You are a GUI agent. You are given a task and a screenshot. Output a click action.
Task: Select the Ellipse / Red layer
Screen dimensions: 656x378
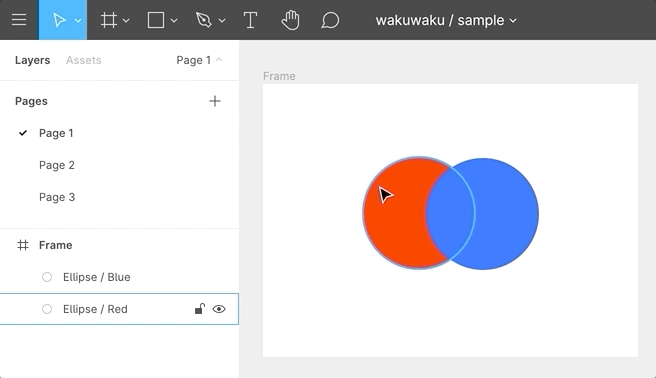(119, 309)
